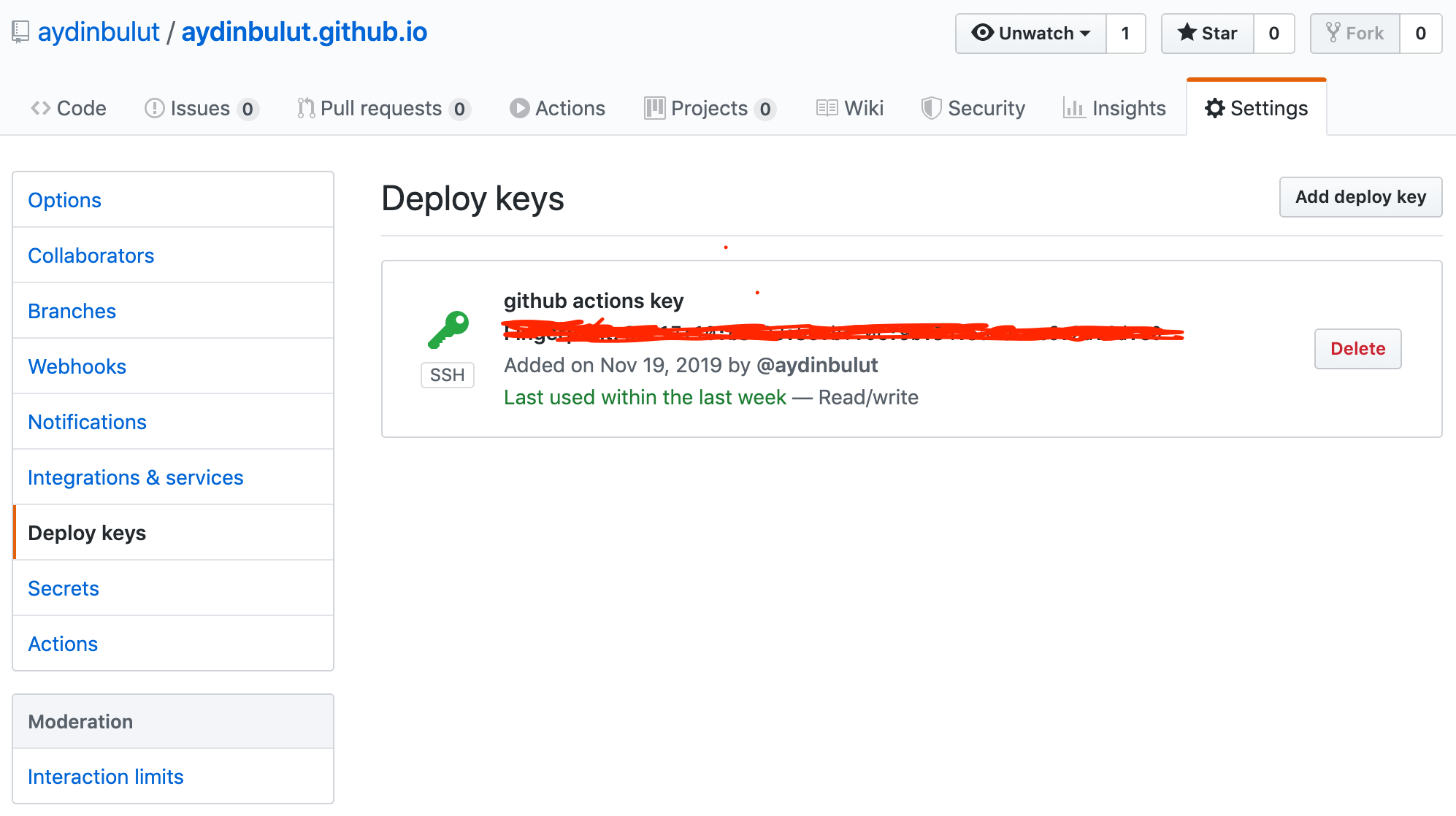
Task: Select Deploy keys in the sidebar
Action: (x=173, y=533)
